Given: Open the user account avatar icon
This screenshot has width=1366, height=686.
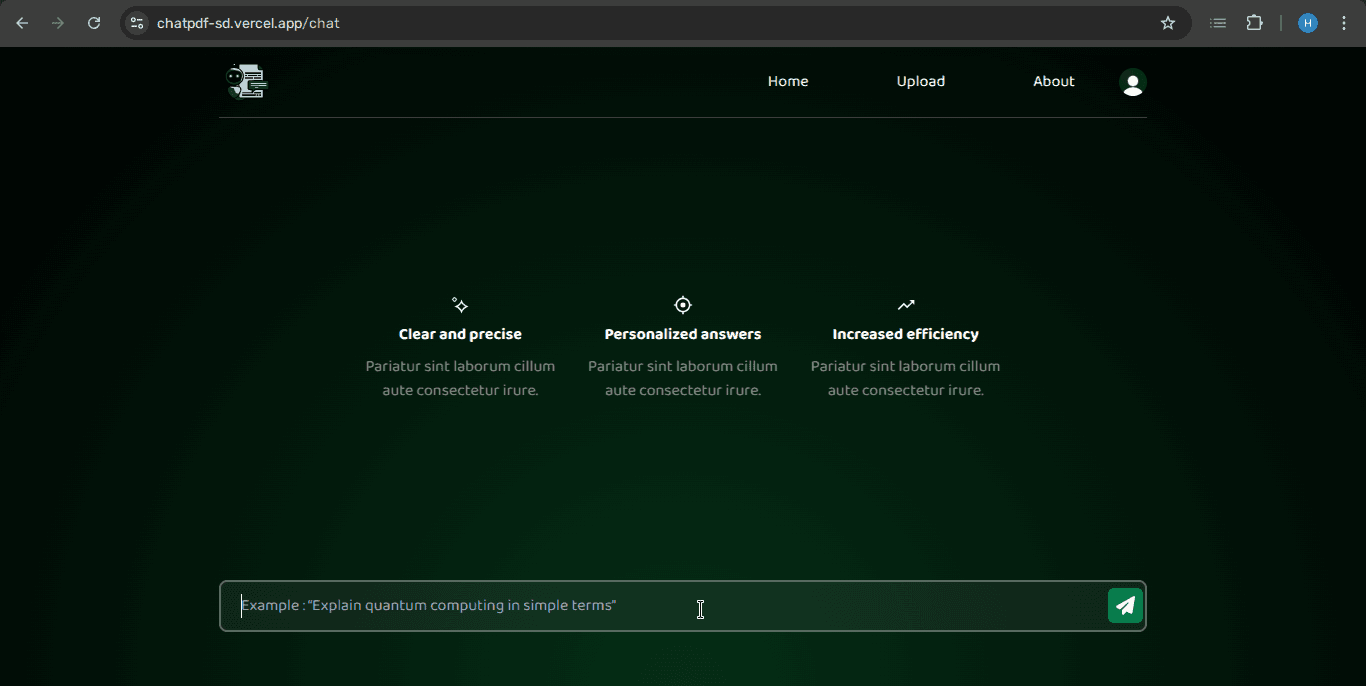Looking at the screenshot, I should (1132, 83).
